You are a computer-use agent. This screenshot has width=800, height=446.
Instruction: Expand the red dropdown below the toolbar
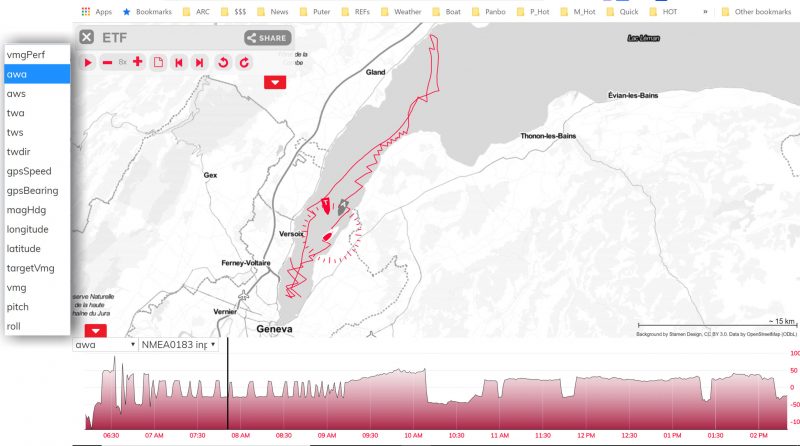pyautogui.click(x=275, y=82)
